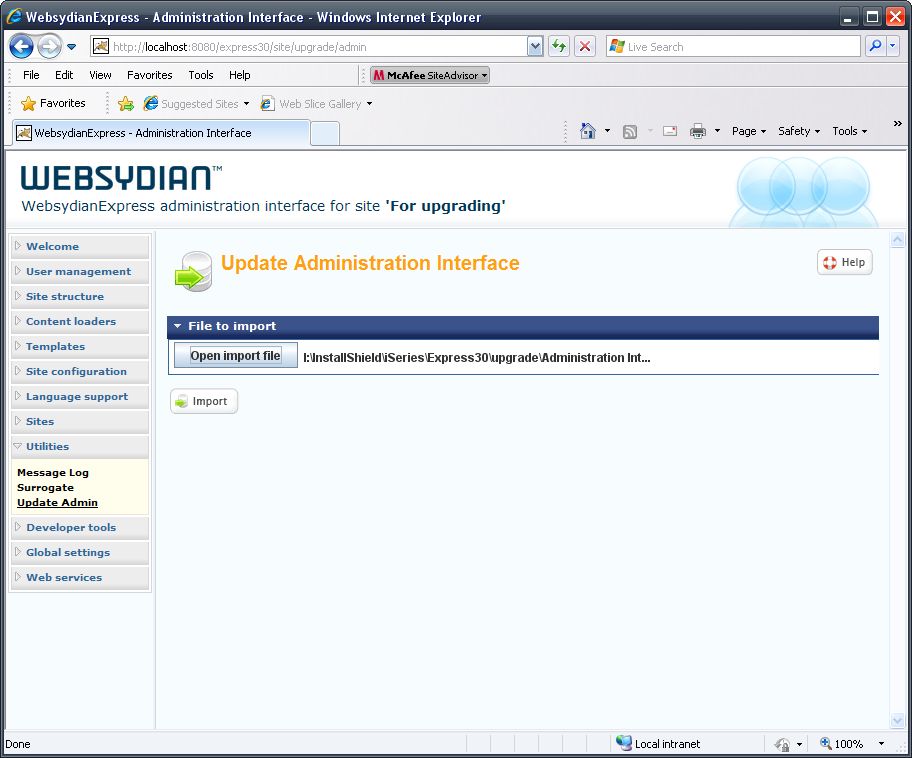Click the green database import icon

click(194, 271)
